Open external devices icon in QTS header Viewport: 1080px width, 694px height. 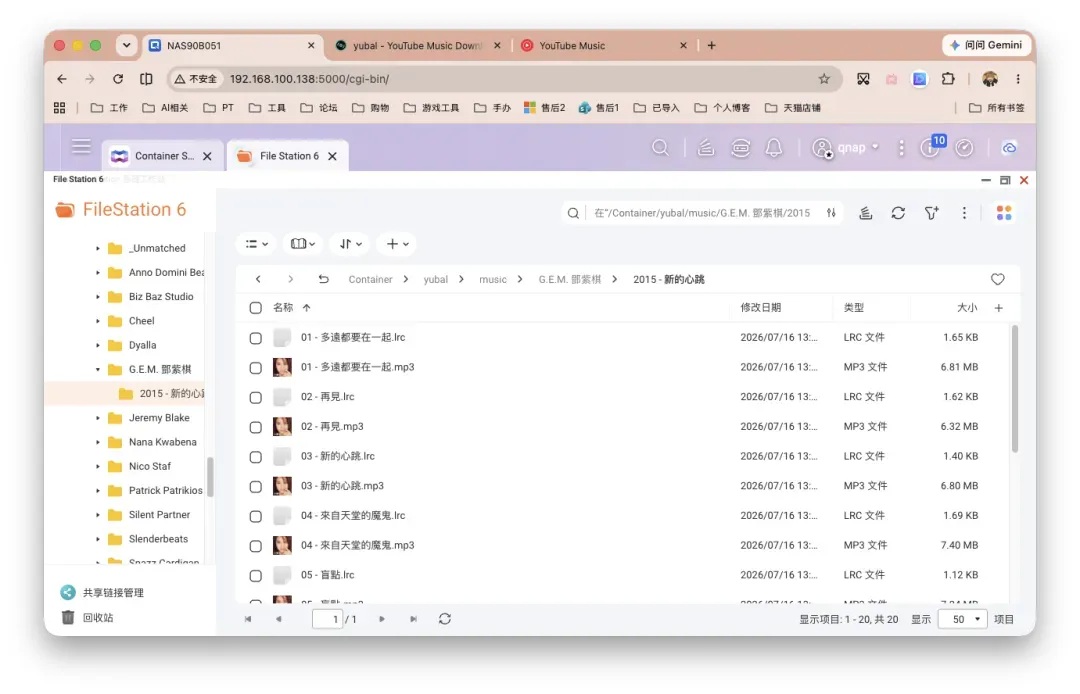[740, 147]
